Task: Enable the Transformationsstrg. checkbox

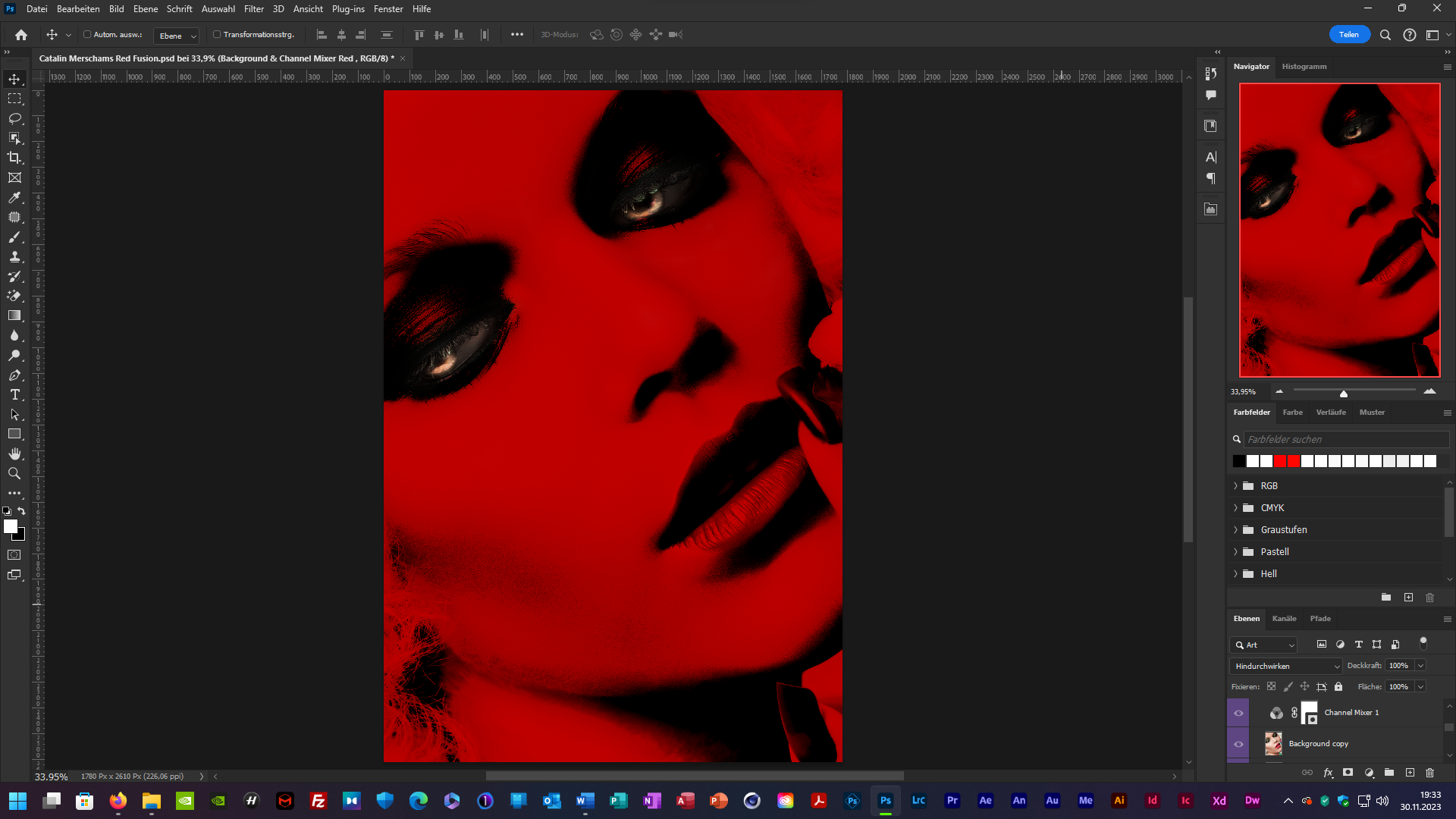Action: coord(217,35)
